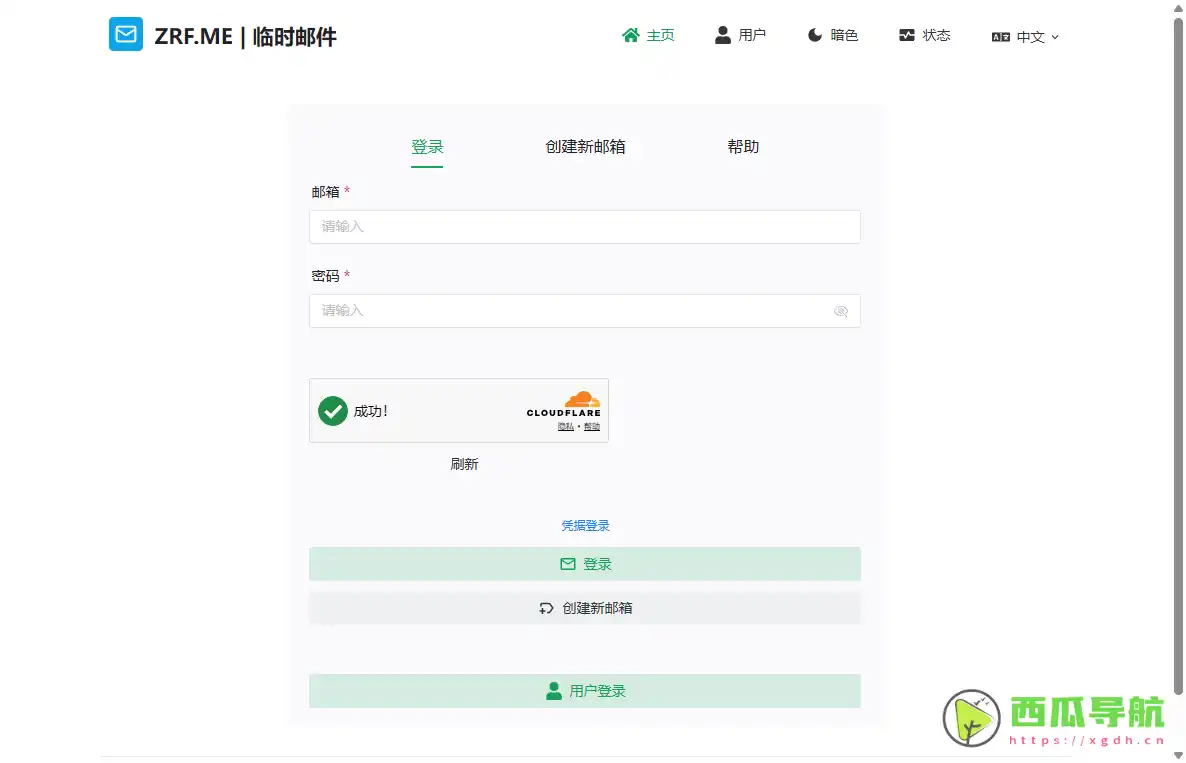The width and height of the screenshot is (1186, 763).
Task: Click the 用户登录 button
Action: pyautogui.click(x=585, y=691)
